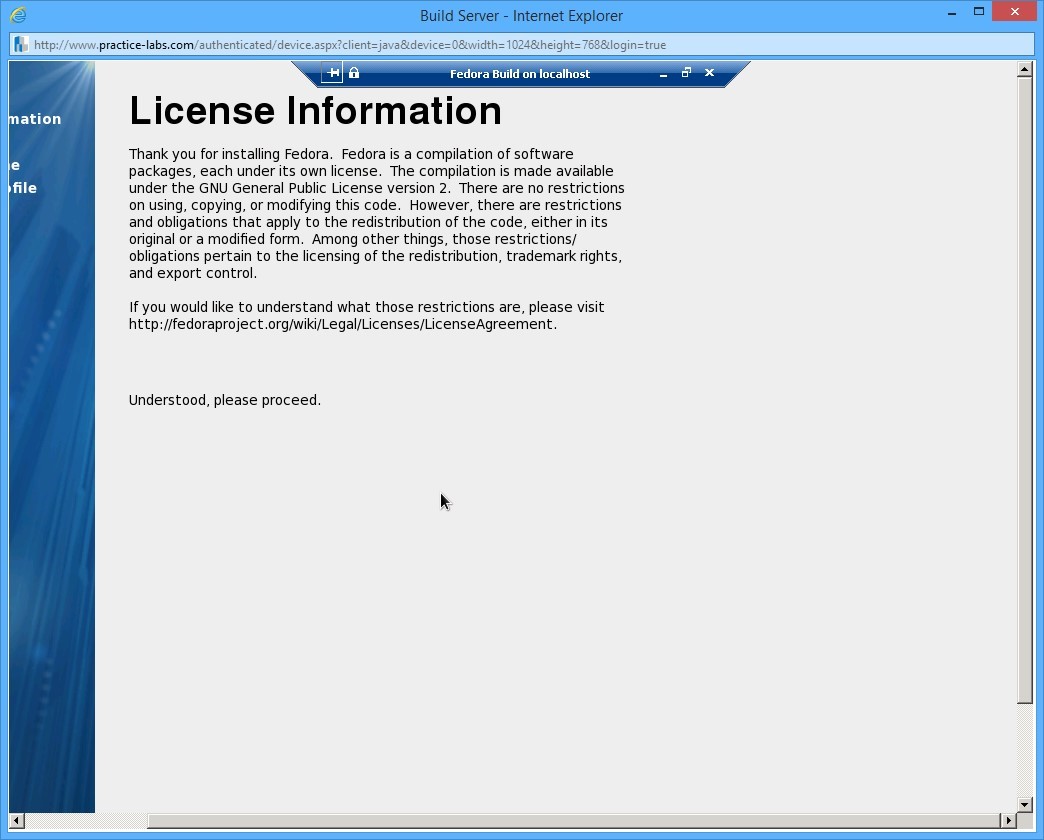Viewport: 1044px width, 840px height.
Task: Restore the Fedora Build viewer window
Action: pyautogui.click(x=686, y=73)
